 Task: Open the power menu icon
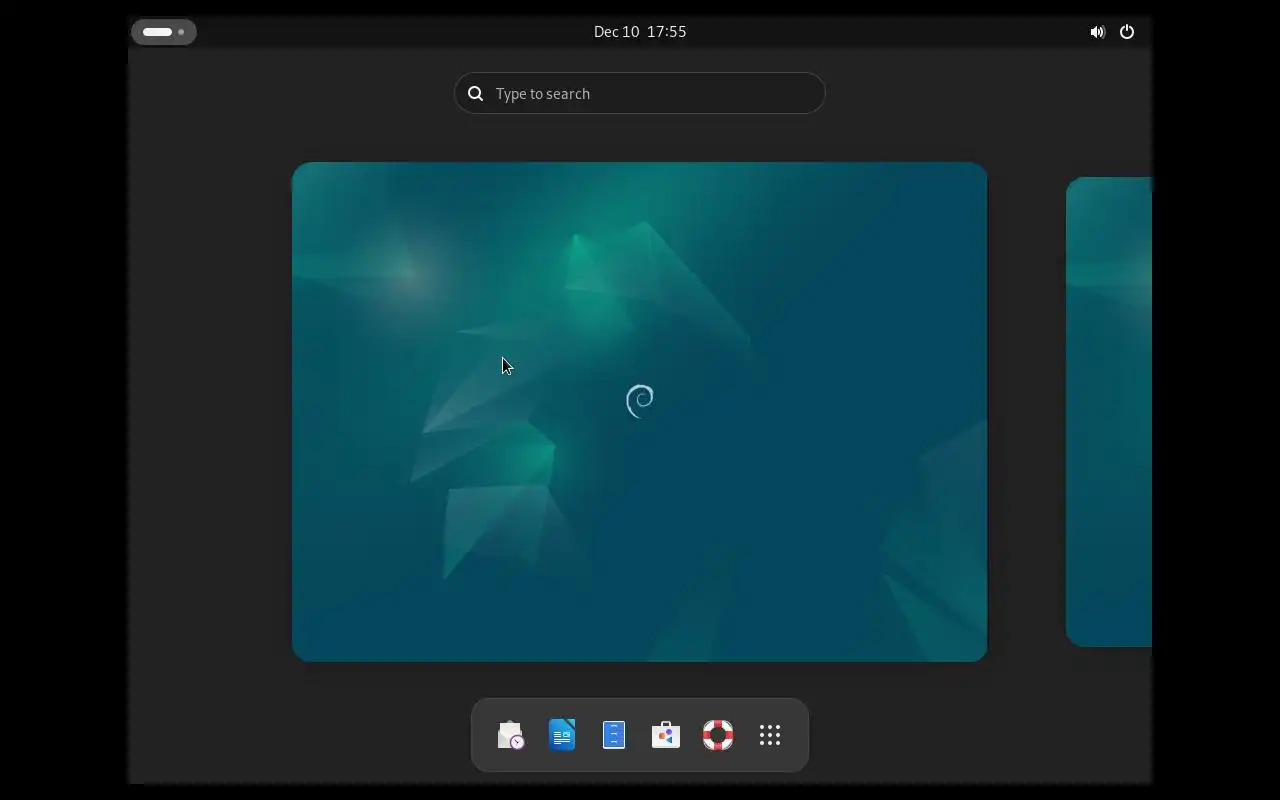[1127, 32]
